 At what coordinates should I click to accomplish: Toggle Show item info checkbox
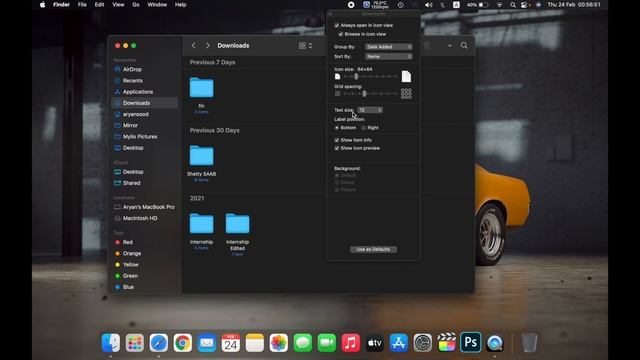pos(336,140)
